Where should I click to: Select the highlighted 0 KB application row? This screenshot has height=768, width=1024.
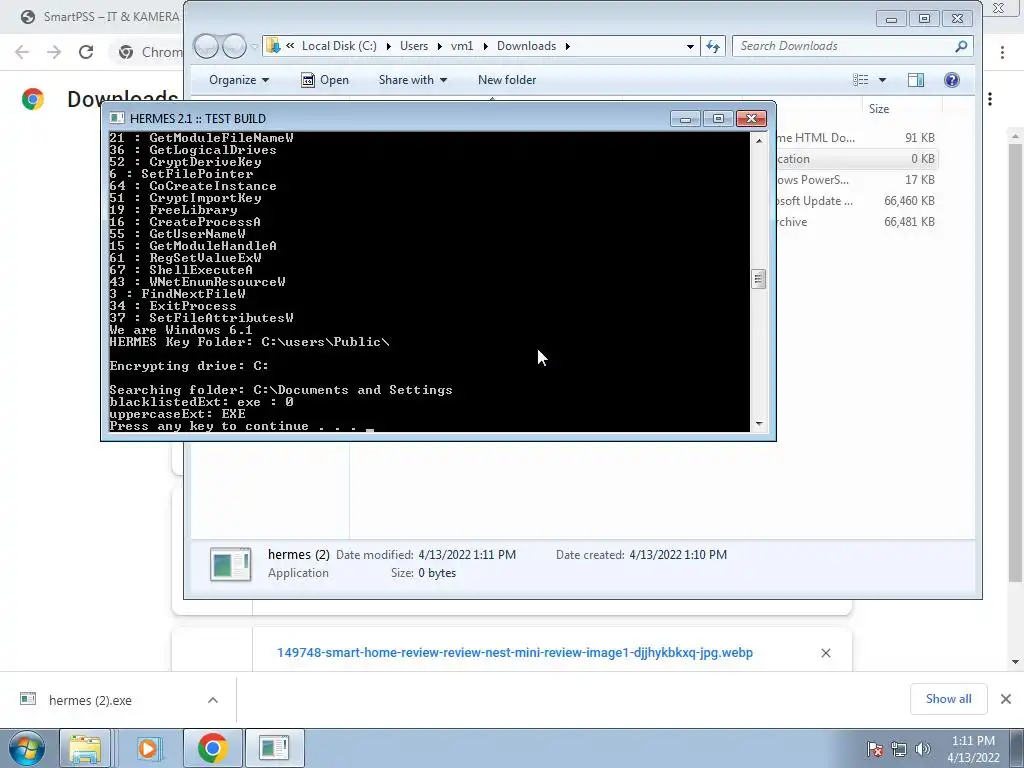[x=856, y=159]
